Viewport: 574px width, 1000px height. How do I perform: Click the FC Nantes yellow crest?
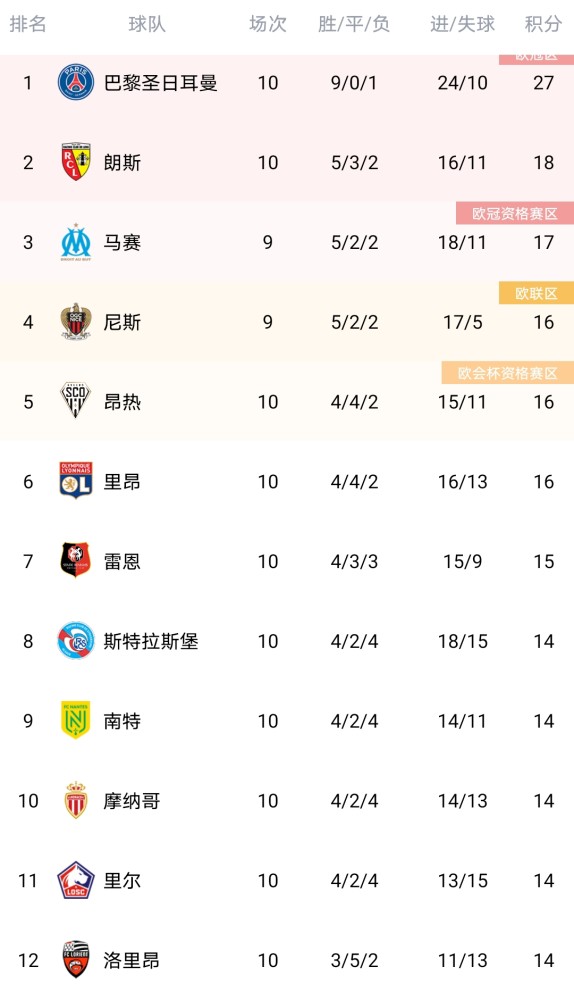coord(76,720)
